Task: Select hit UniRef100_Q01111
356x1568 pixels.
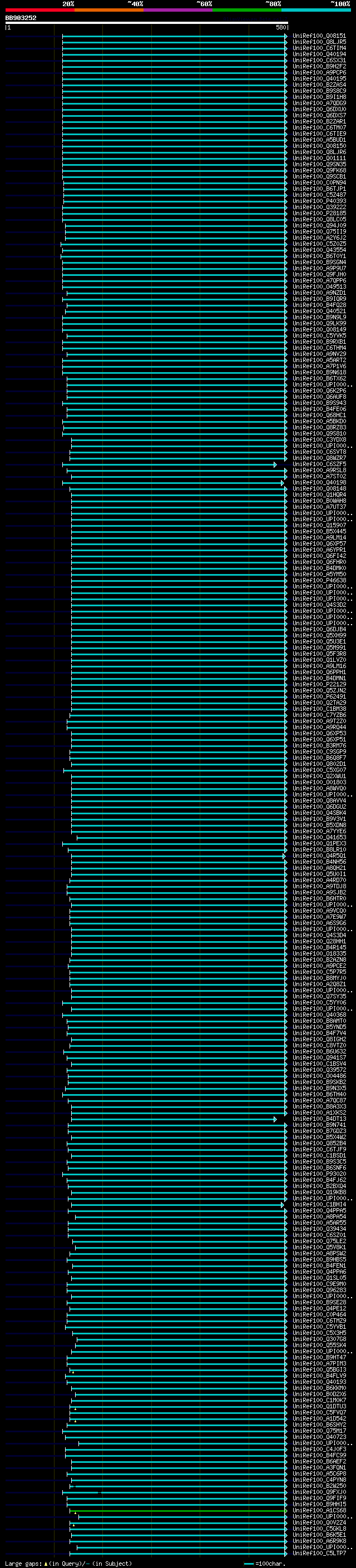Action: pyautogui.click(x=319, y=159)
